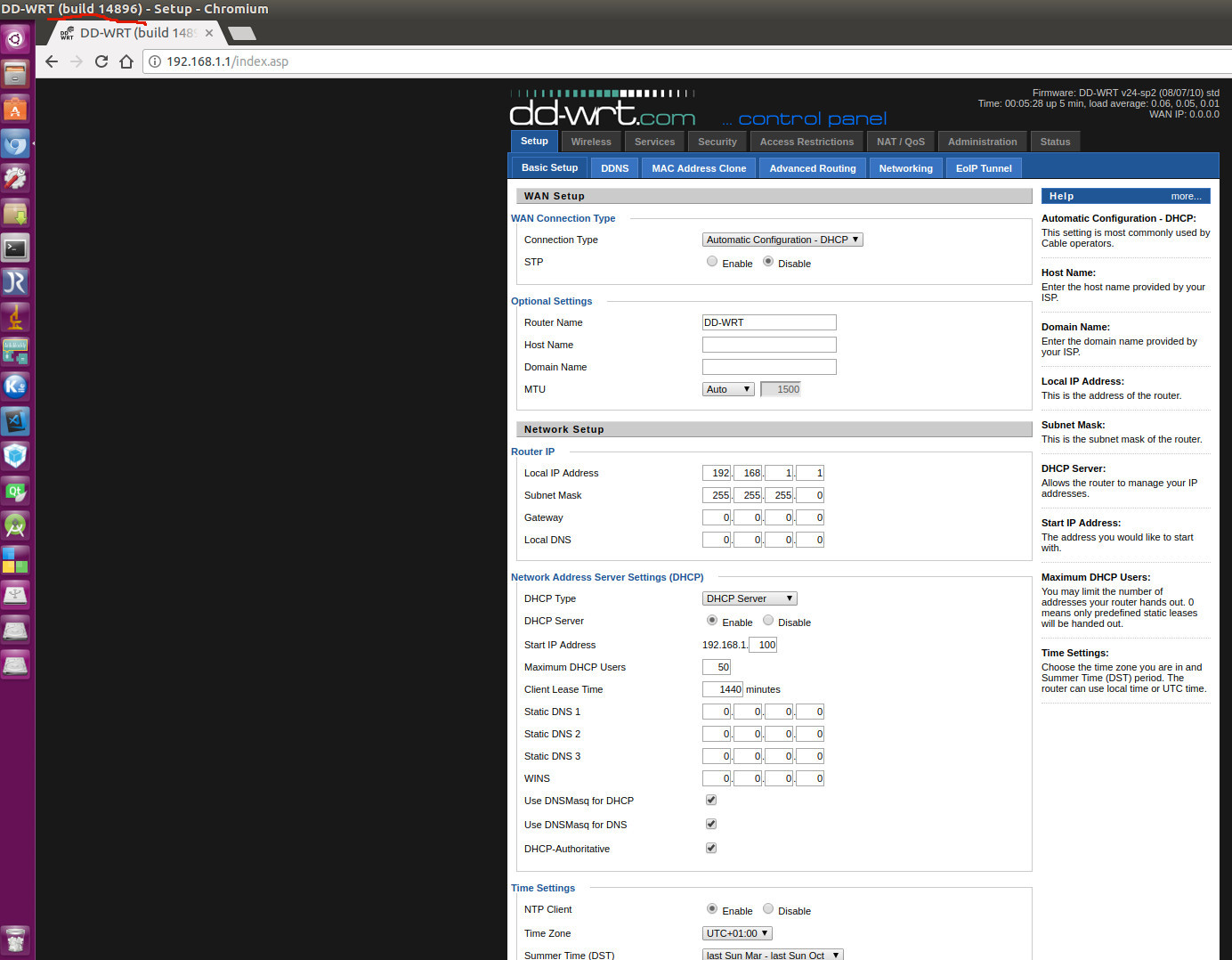The width and height of the screenshot is (1232, 960).
Task: Open the Time Zone UTC+01:00 dropdown
Action: coord(737,933)
